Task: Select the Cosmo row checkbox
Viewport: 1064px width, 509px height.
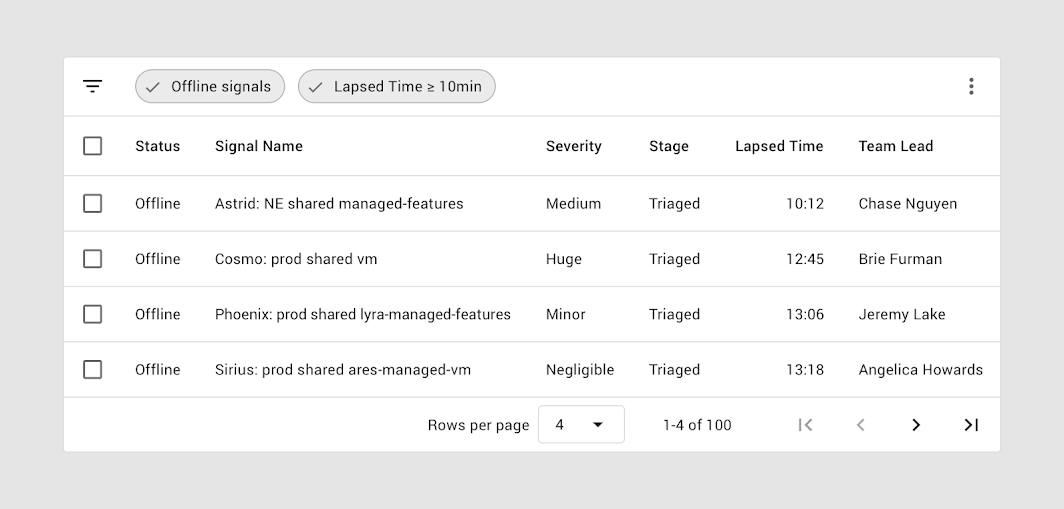Action: coord(92,259)
